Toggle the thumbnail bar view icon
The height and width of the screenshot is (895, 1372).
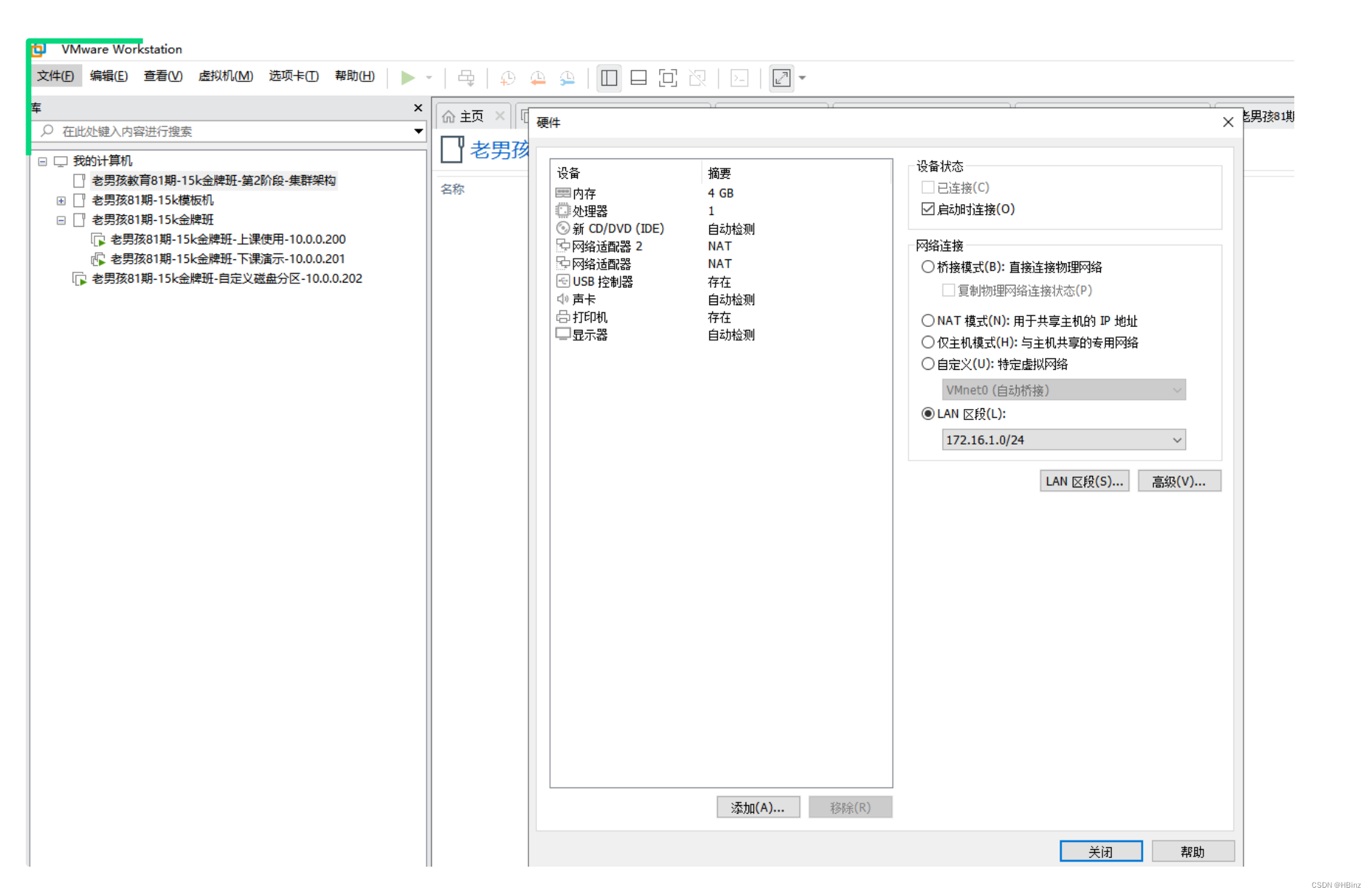point(638,78)
